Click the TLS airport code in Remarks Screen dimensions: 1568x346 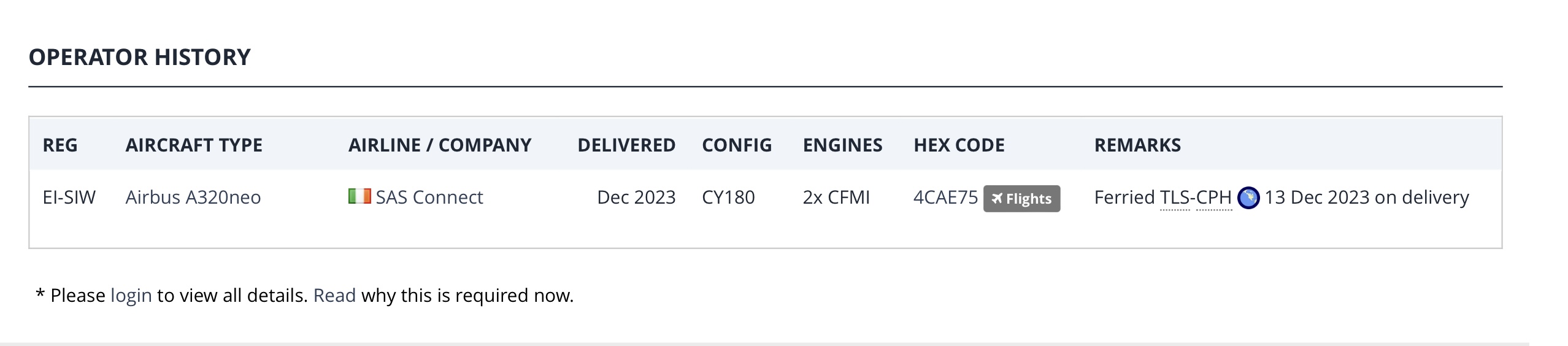click(1175, 198)
